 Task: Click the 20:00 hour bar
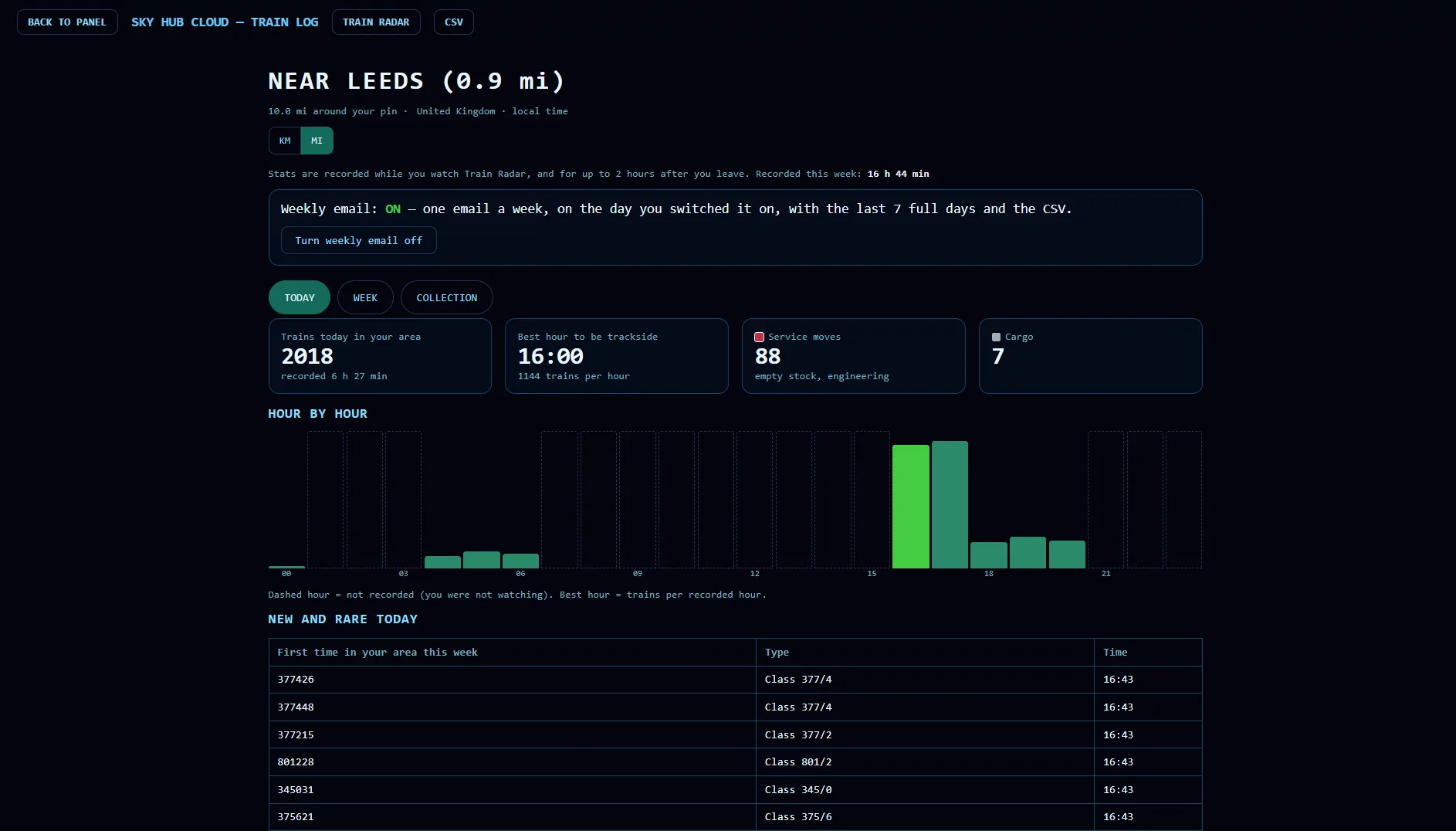coord(1067,555)
